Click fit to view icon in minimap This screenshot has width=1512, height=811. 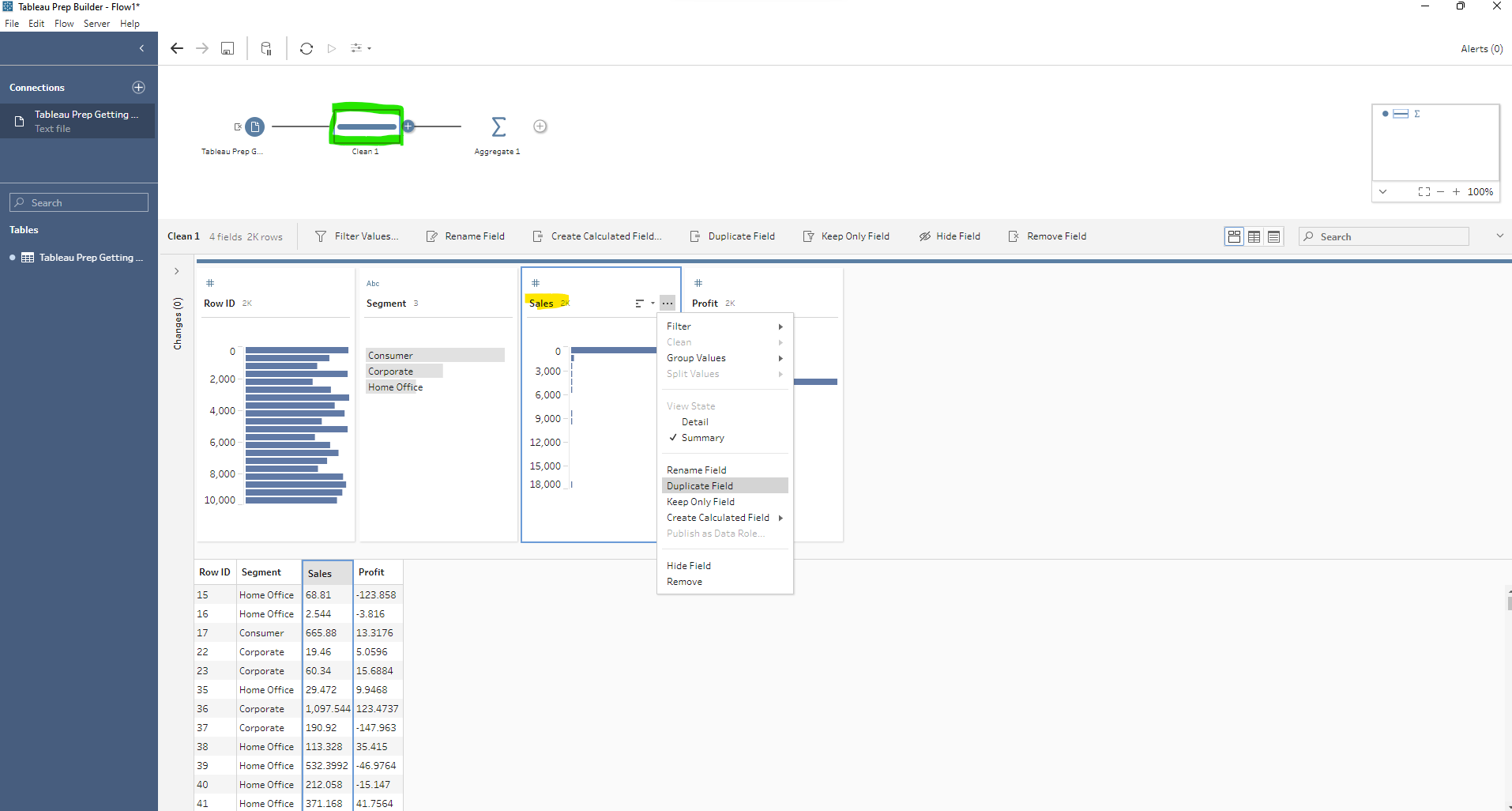[x=1424, y=191]
